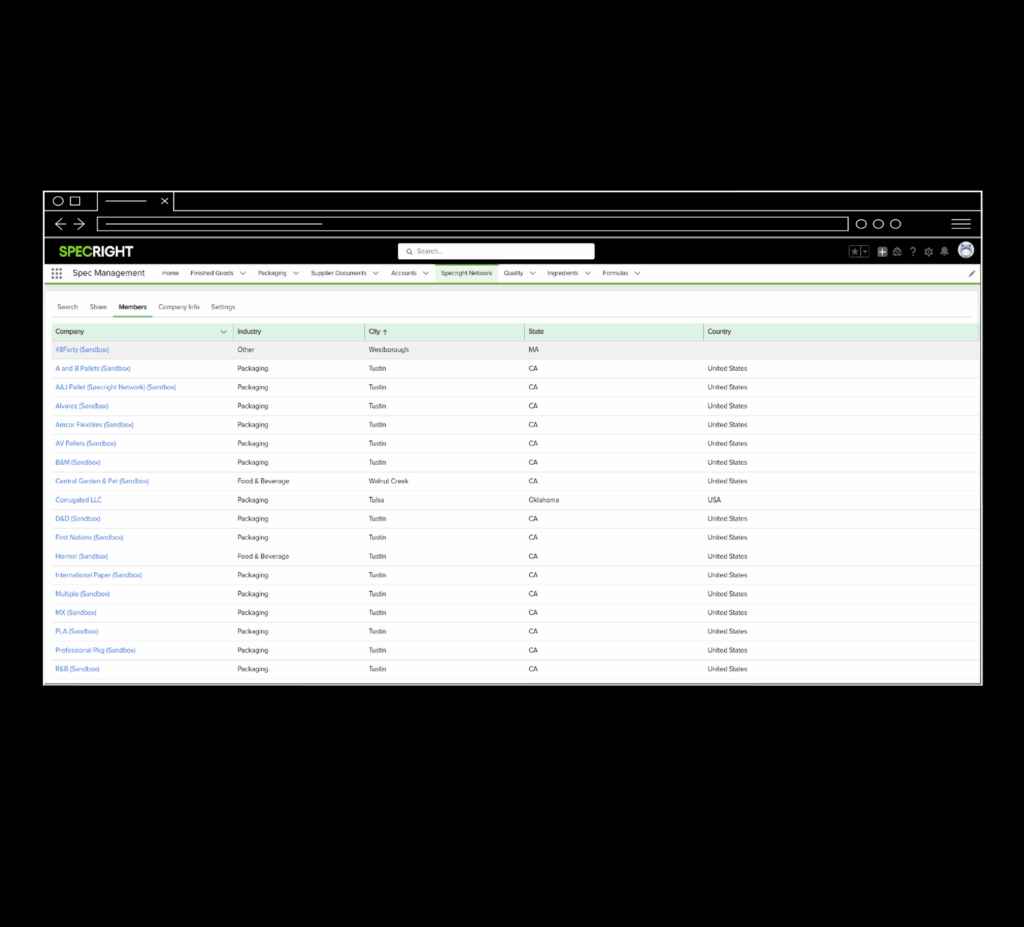The width and height of the screenshot is (1024, 927).
Task: Expand the Quality tab chevron
Action: tap(532, 274)
